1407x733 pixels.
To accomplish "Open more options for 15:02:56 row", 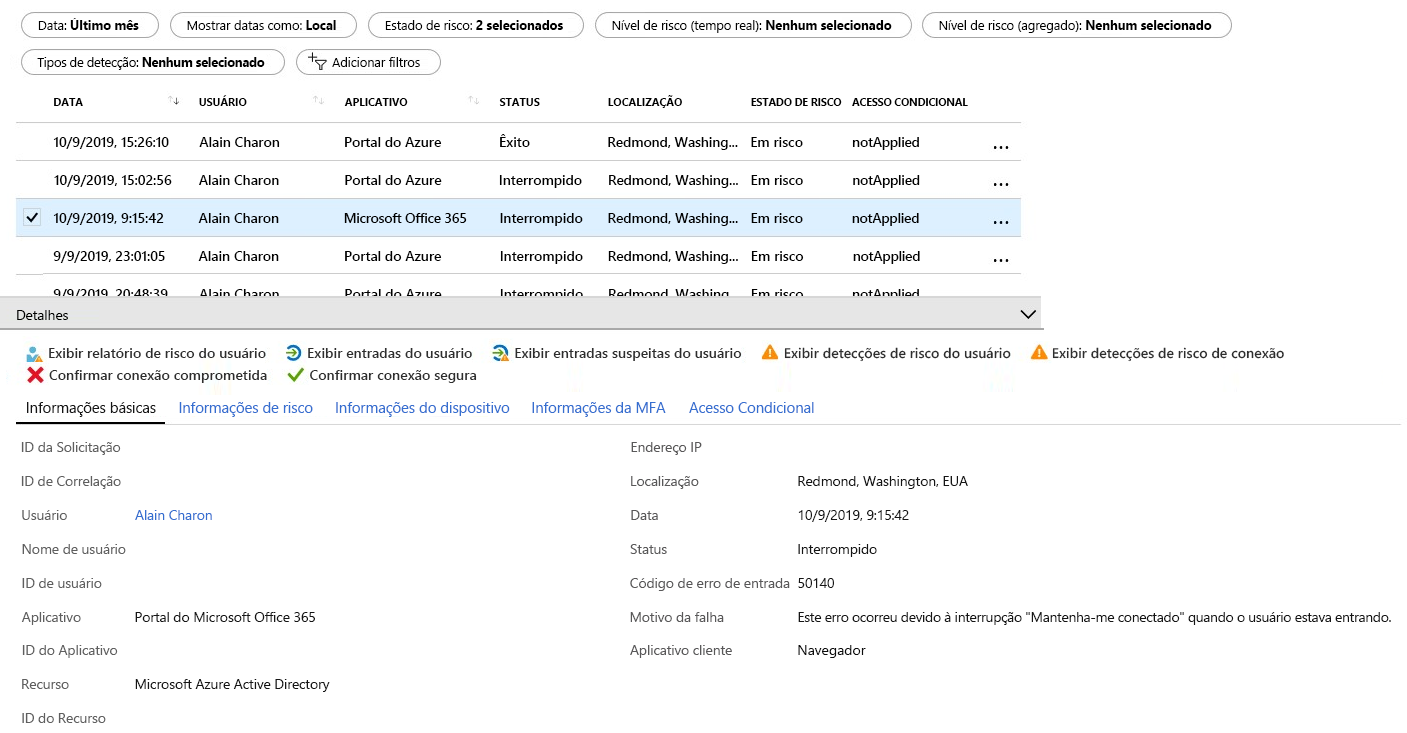I will [1001, 185].
